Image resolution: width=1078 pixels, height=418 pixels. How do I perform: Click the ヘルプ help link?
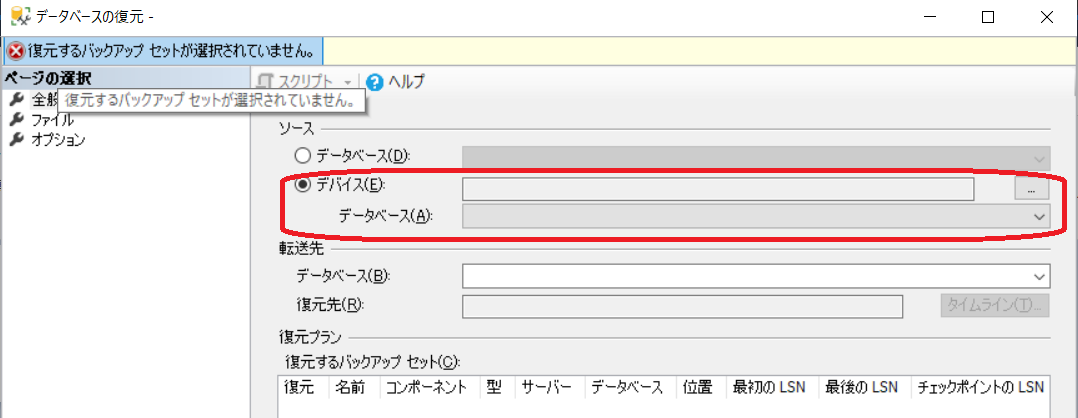(406, 82)
